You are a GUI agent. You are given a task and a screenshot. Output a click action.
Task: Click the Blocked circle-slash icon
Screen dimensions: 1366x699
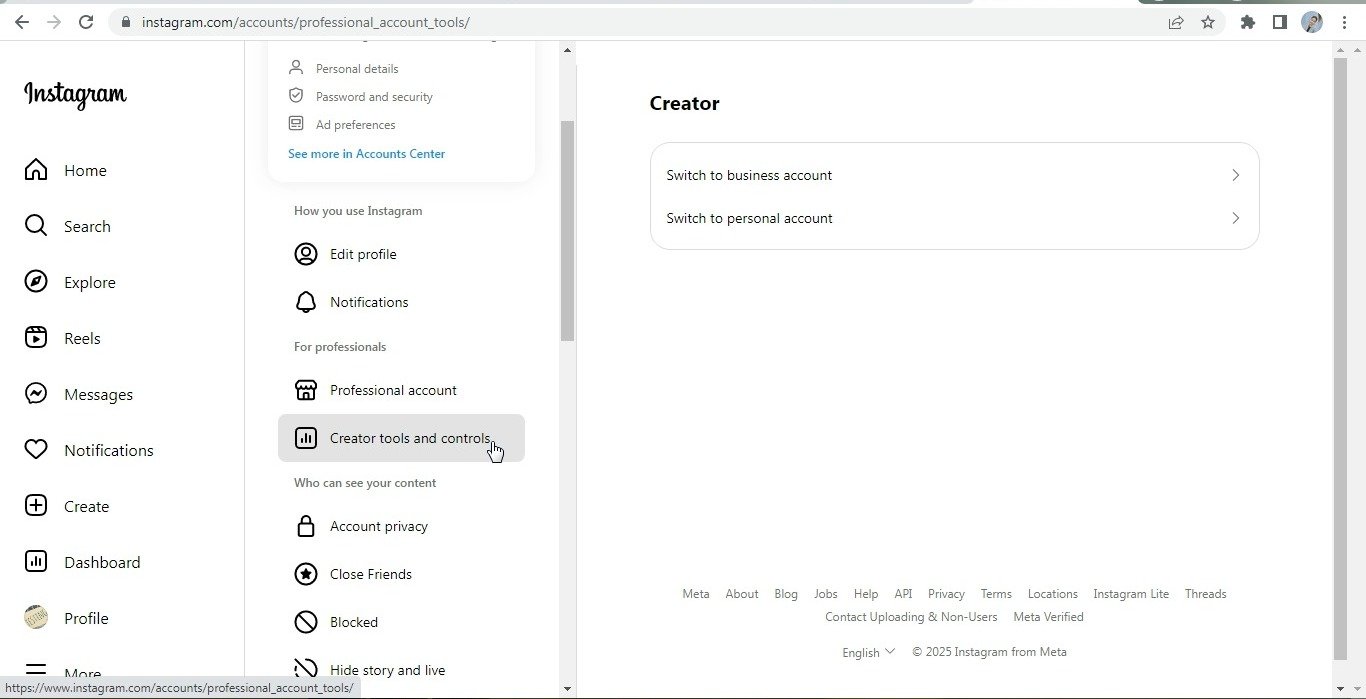point(306,622)
